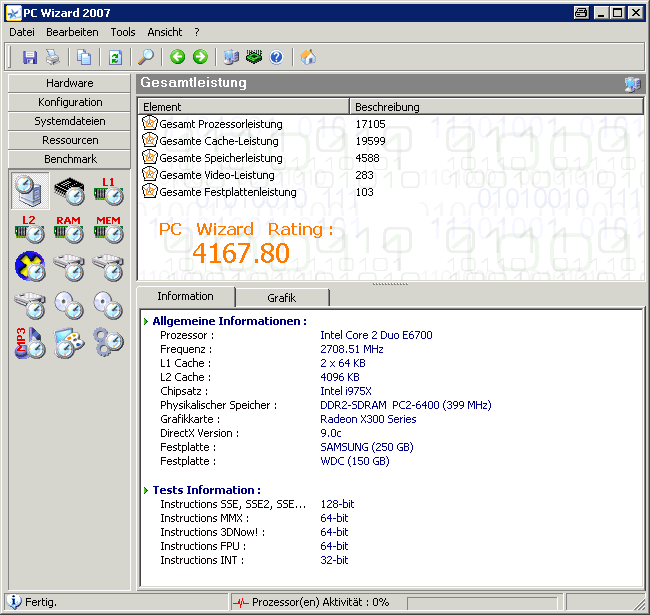This screenshot has width=650, height=615.
Task: Click the 128-bit SSE instructions value
Action: coord(337,504)
